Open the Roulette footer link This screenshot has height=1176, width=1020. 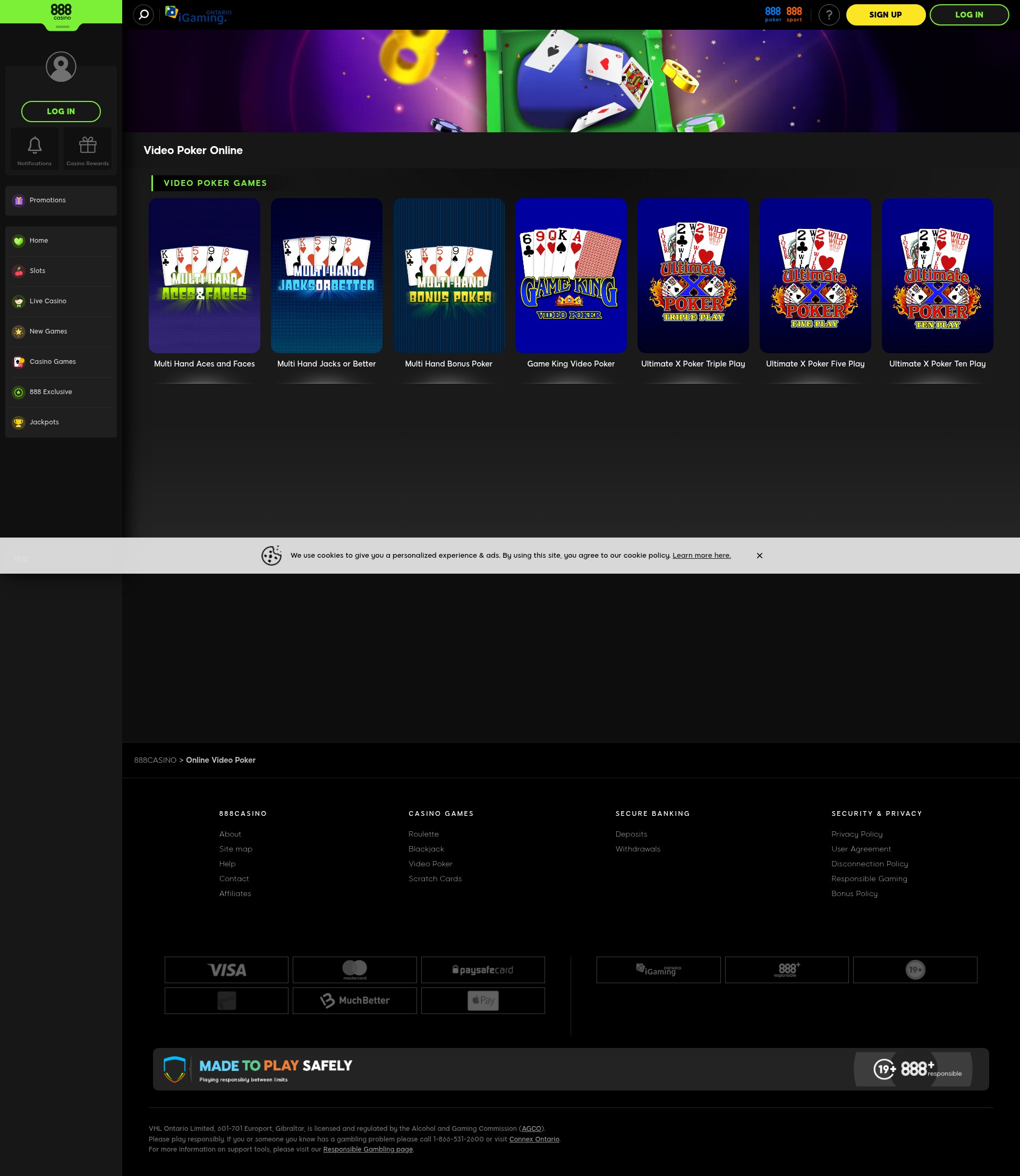423,834
